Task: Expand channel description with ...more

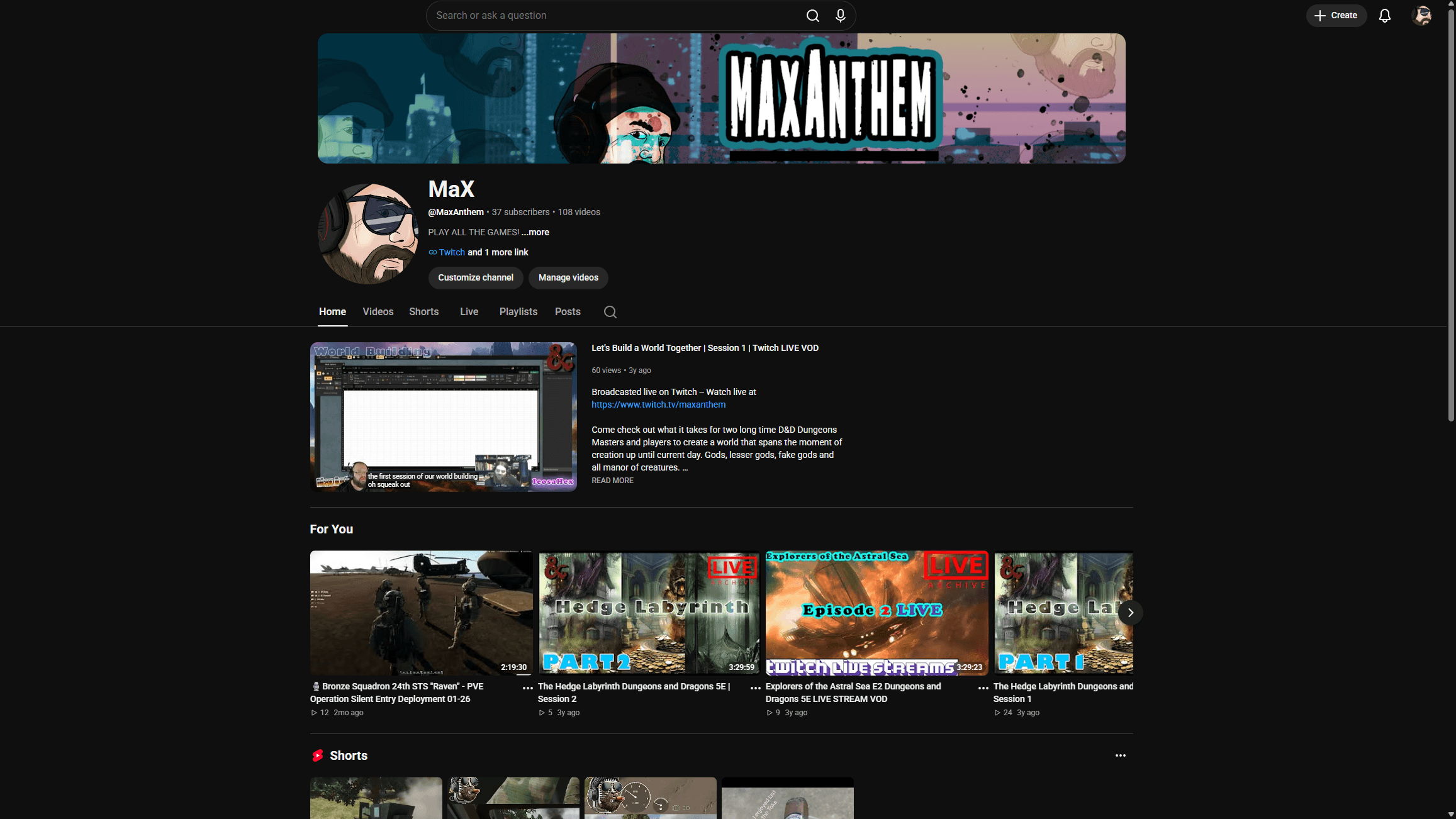Action: pyautogui.click(x=535, y=232)
